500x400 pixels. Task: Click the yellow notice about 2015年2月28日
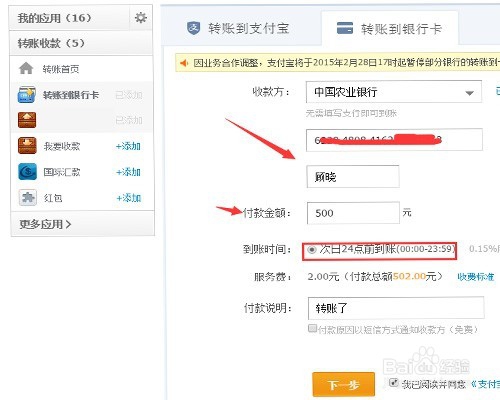tap(338, 63)
